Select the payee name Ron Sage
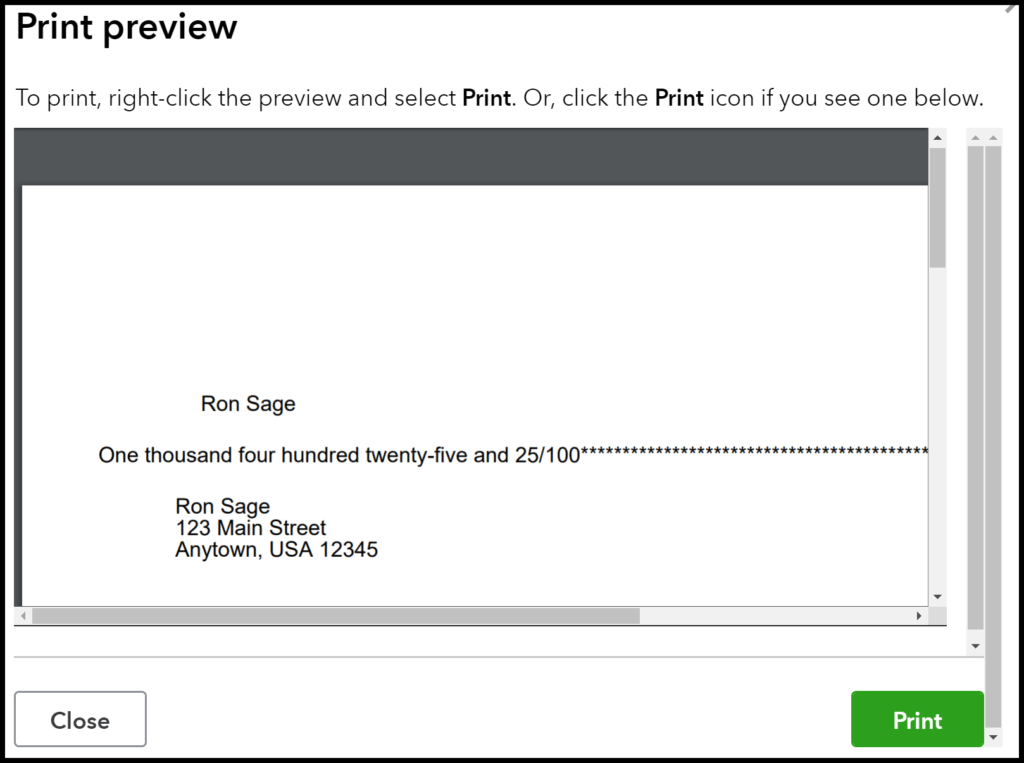Image resolution: width=1024 pixels, height=763 pixels. point(248,404)
